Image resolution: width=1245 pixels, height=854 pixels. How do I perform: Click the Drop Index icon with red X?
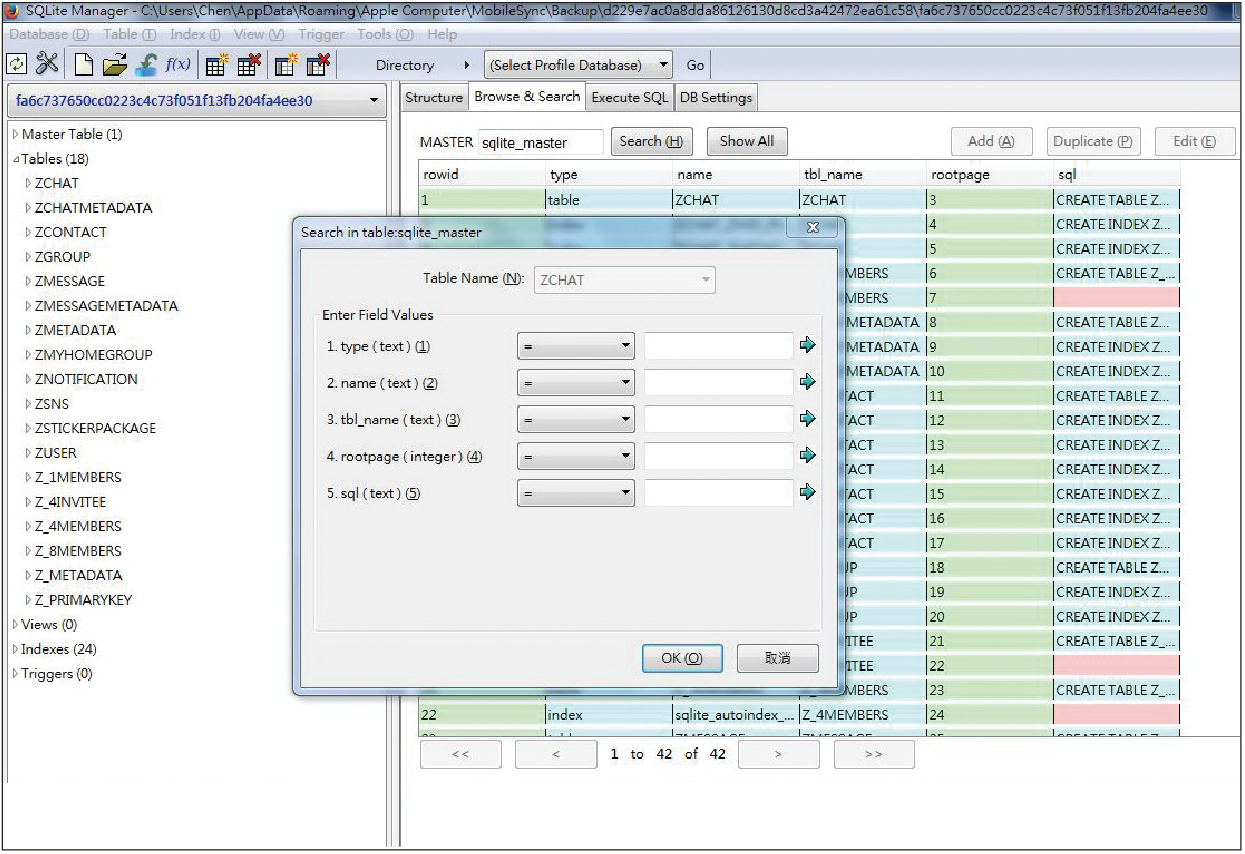318,65
